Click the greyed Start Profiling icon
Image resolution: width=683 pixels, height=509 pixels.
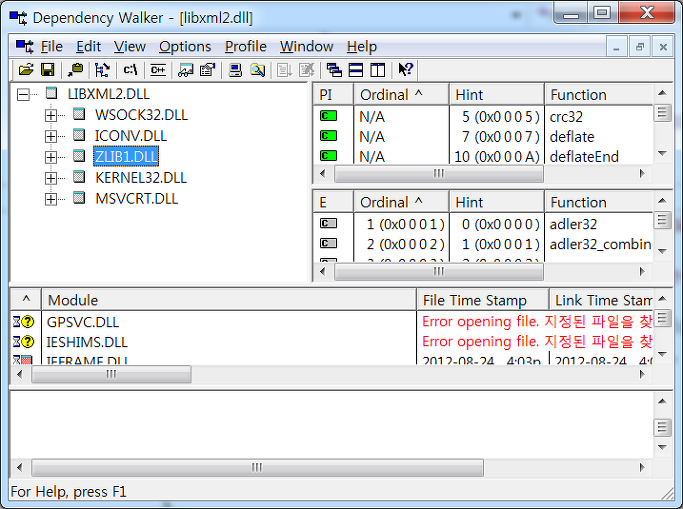(x=285, y=70)
